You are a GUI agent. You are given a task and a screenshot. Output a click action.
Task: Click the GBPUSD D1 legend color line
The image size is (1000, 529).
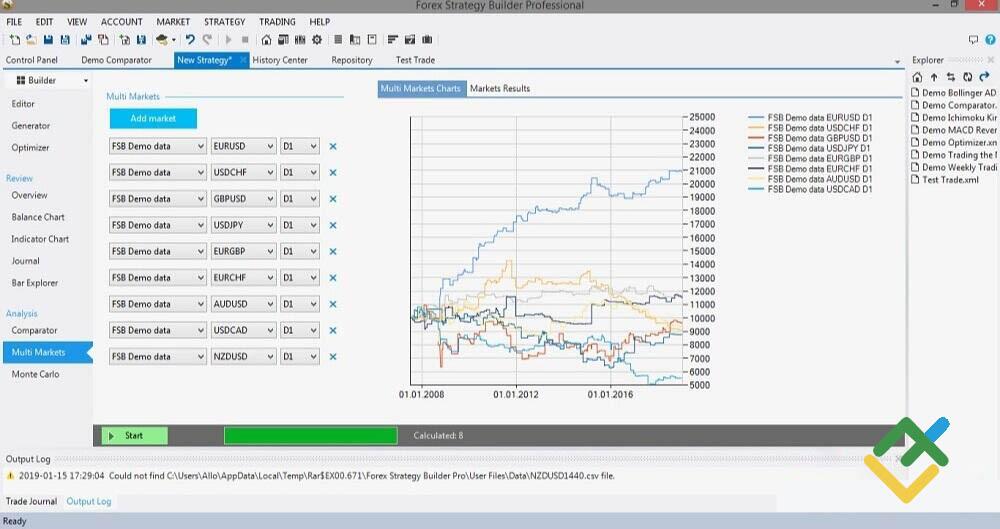(x=756, y=138)
